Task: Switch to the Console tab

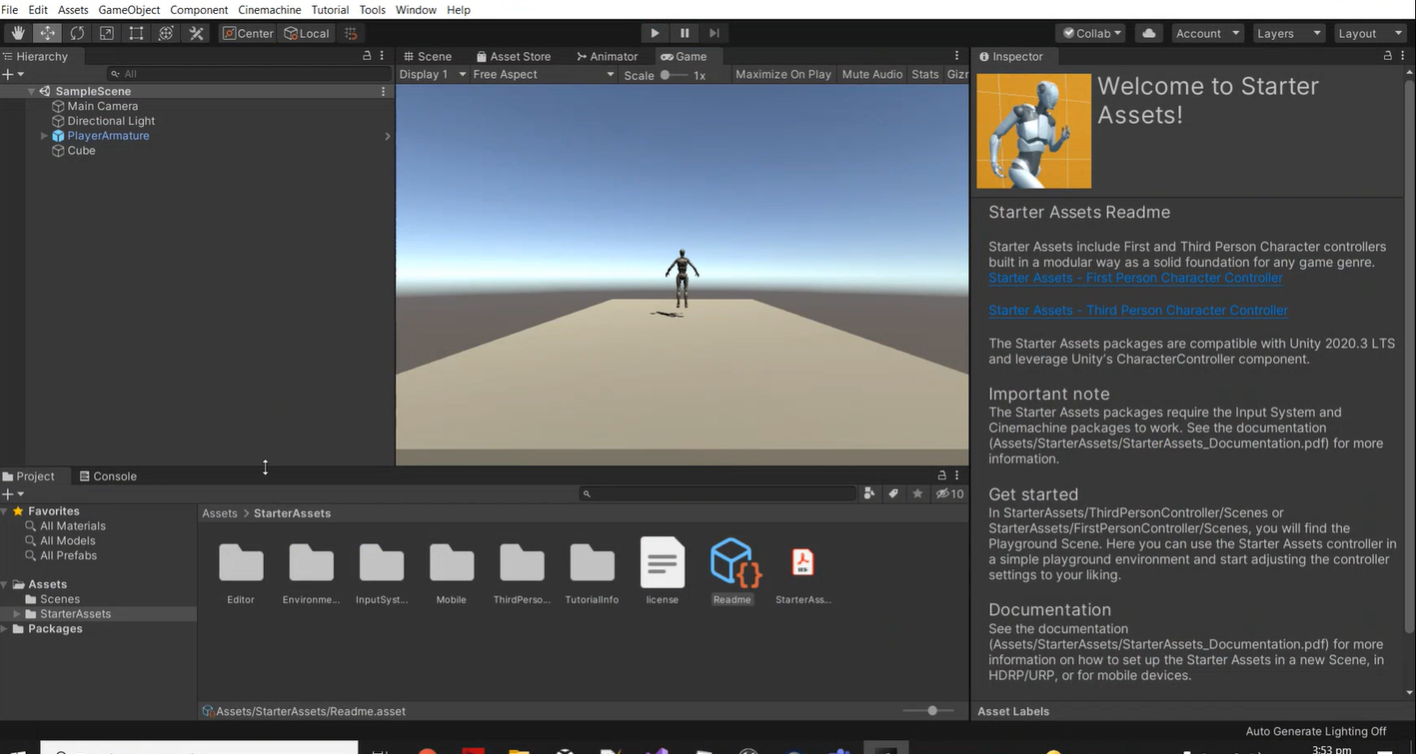Action: coord(108,476)
